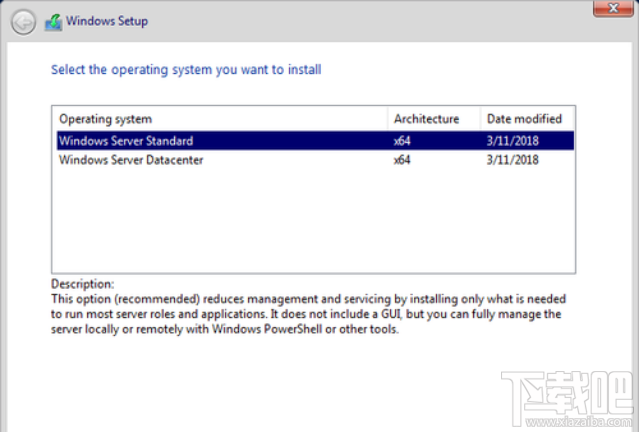Click the 'Select the operating system' heading

pos(186,70)
